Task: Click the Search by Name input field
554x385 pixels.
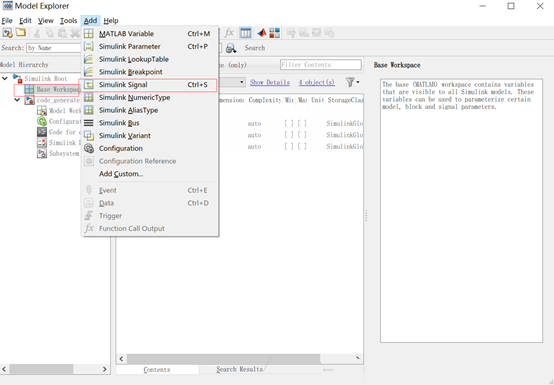Action: coord(54,48)
